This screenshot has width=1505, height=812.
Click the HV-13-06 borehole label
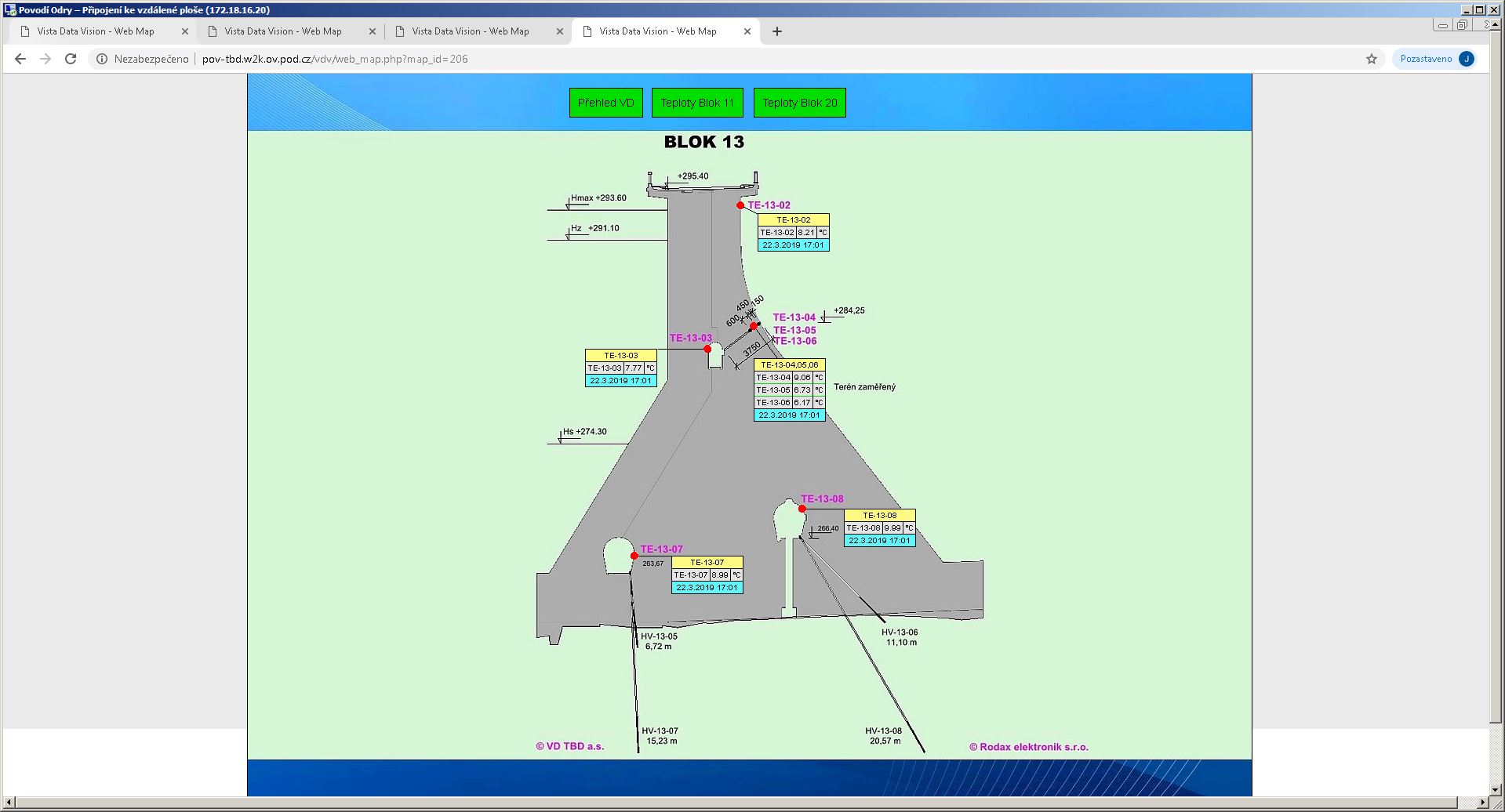[x=900, y=633]
